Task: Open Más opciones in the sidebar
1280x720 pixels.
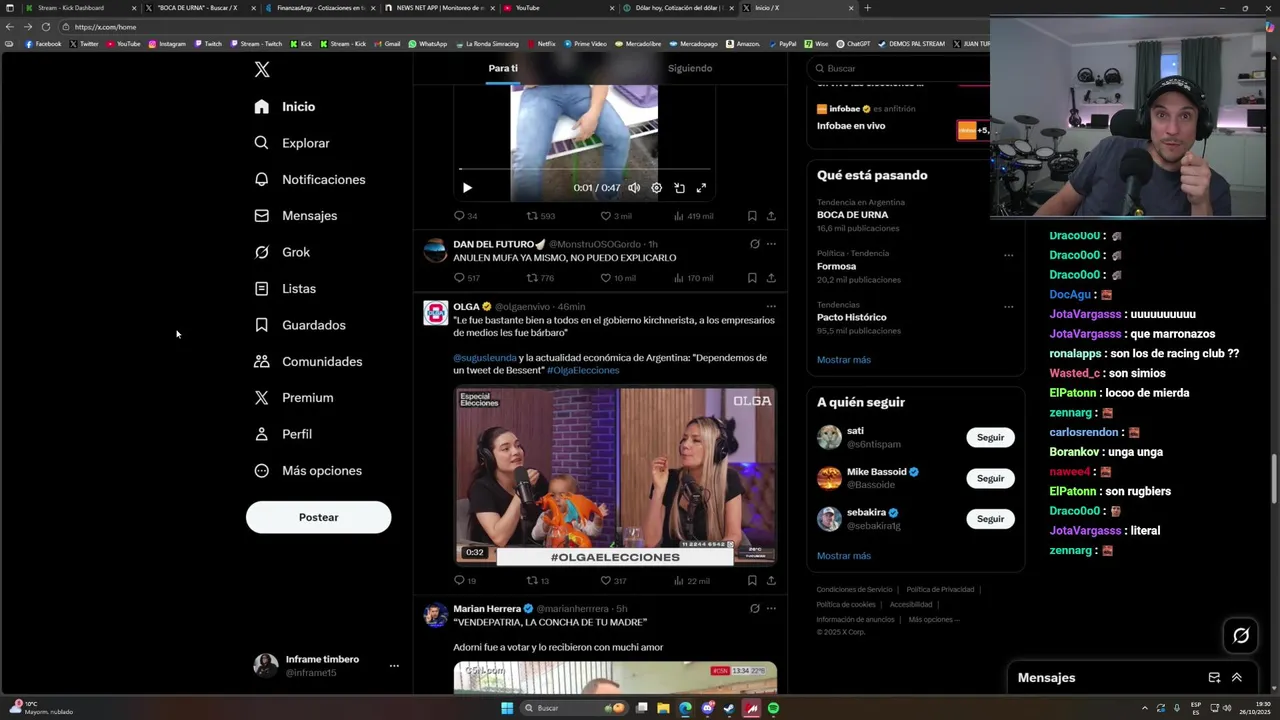Action: (x=308, y=471)
